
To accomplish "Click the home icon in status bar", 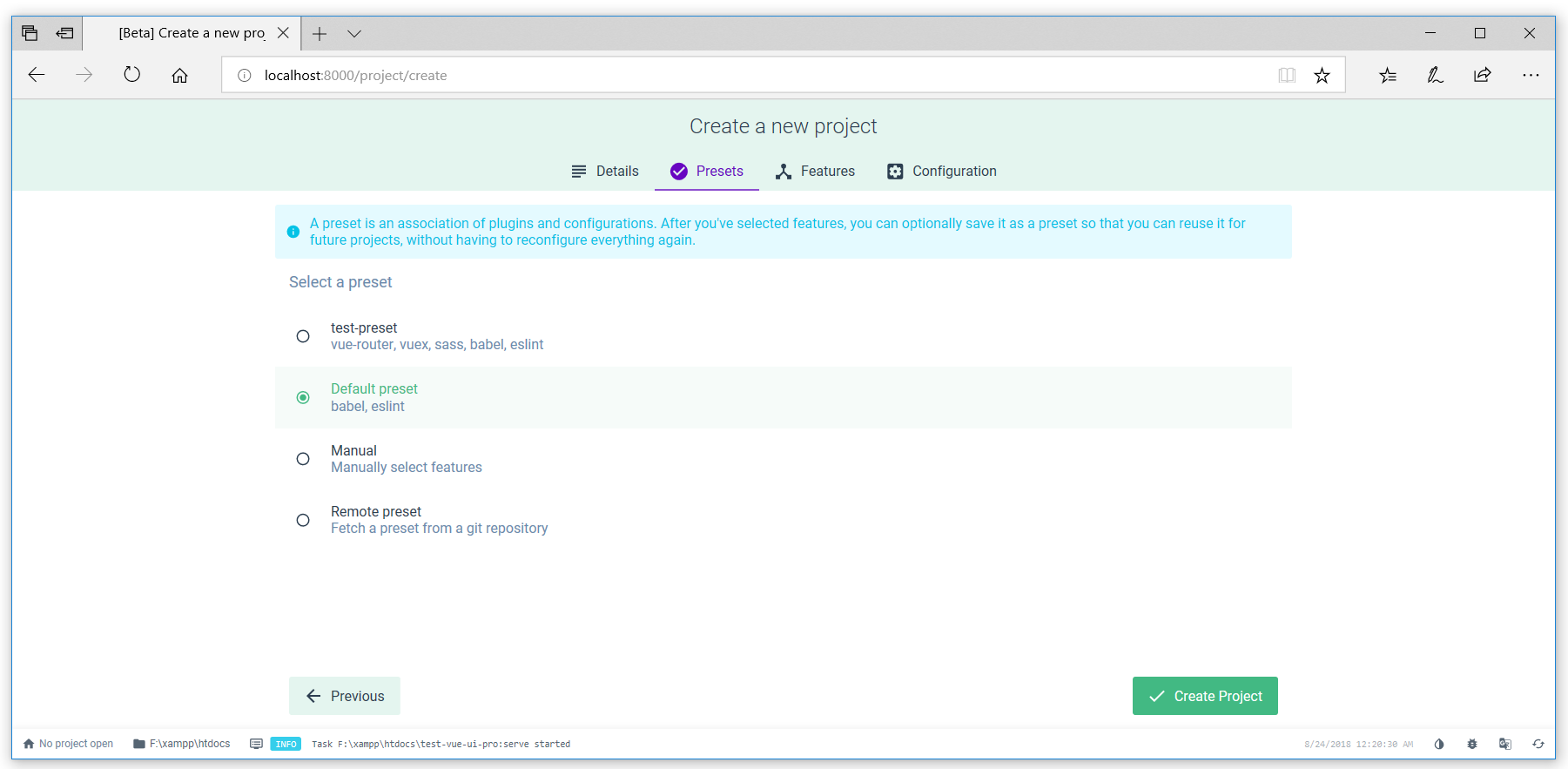I will [x=29, y=744].
